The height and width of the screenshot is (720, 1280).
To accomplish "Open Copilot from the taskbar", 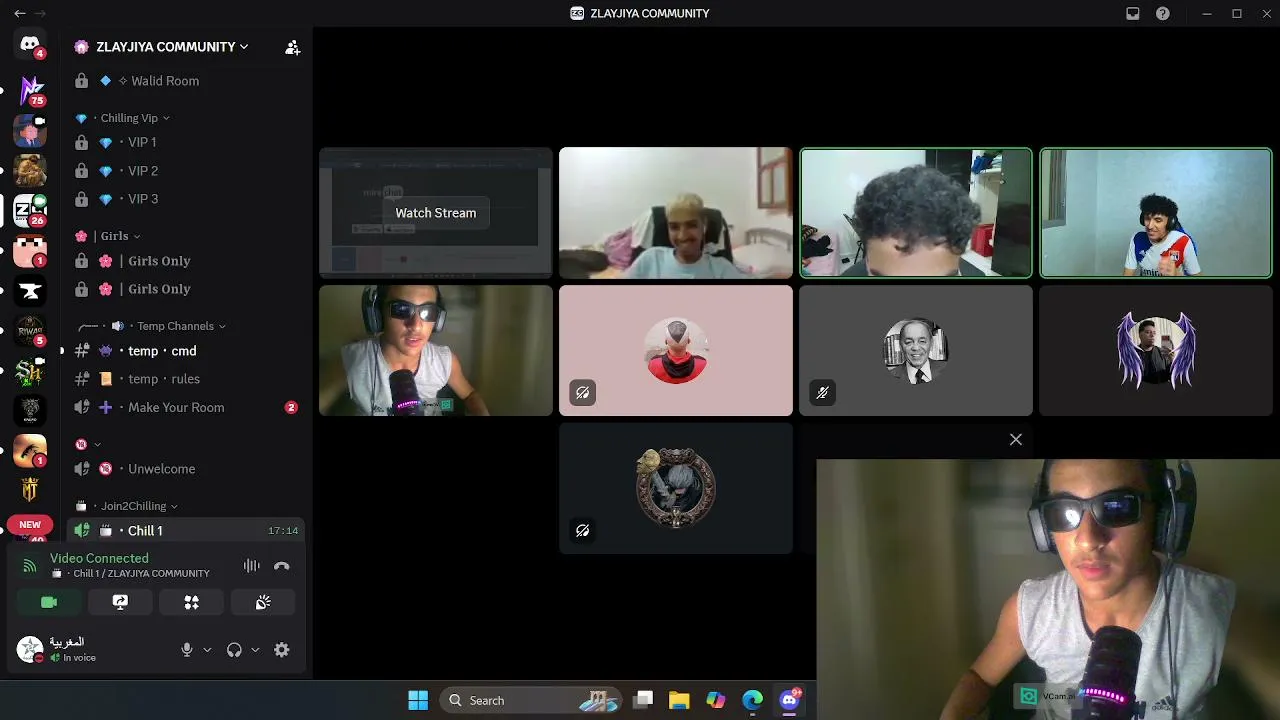I will (716, 700).
